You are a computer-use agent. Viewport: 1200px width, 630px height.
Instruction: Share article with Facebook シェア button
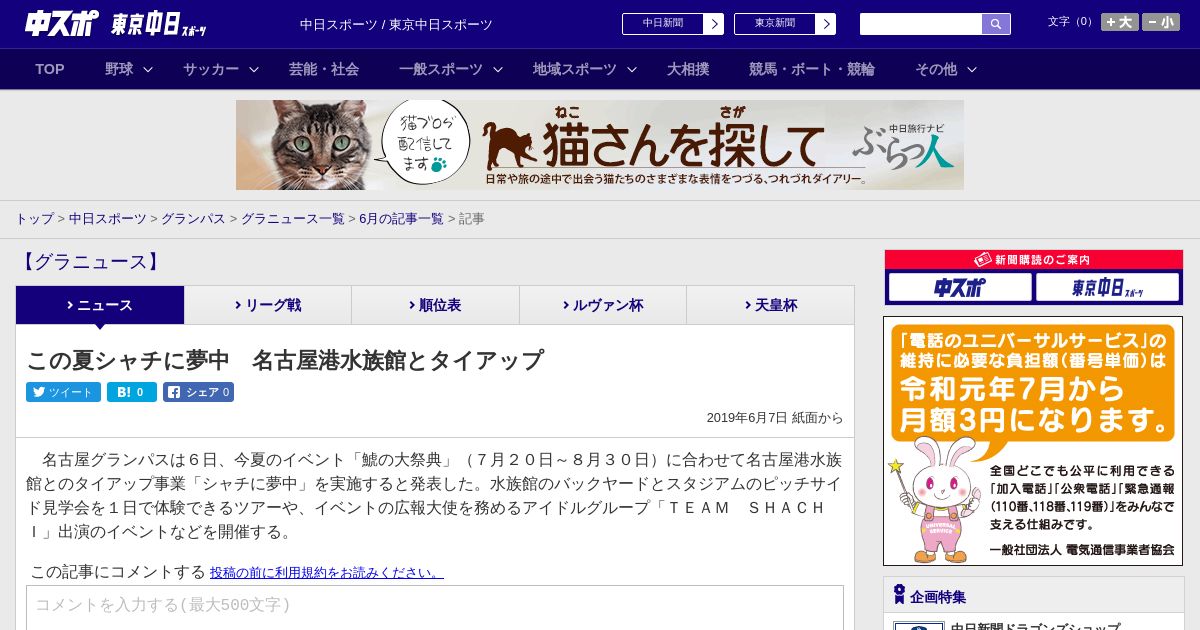[x=198, y=392]
